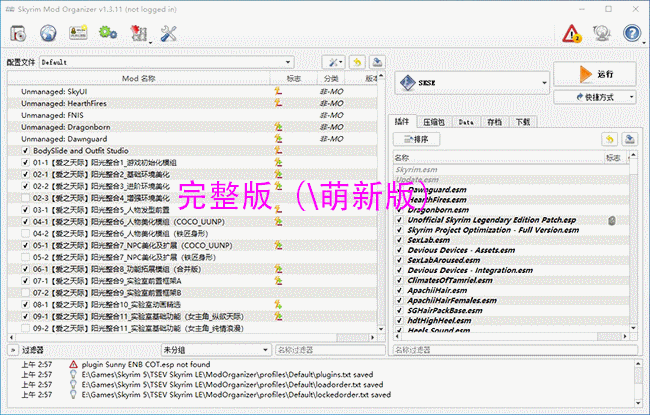Select Unmanaged: FNIS mod row
The width and height of the screenshot is (650, 415).
[x=192, y=115]
